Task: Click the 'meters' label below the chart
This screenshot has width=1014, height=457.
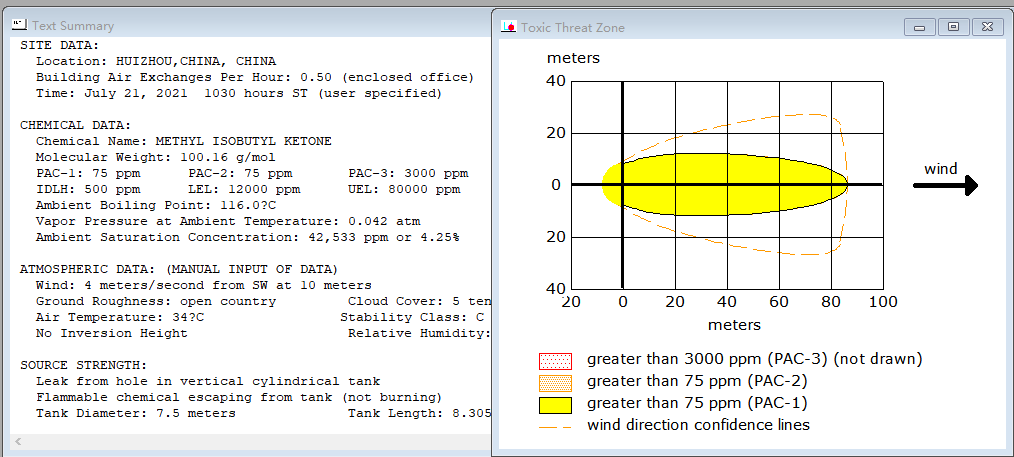Action: (x=734, y=324)
